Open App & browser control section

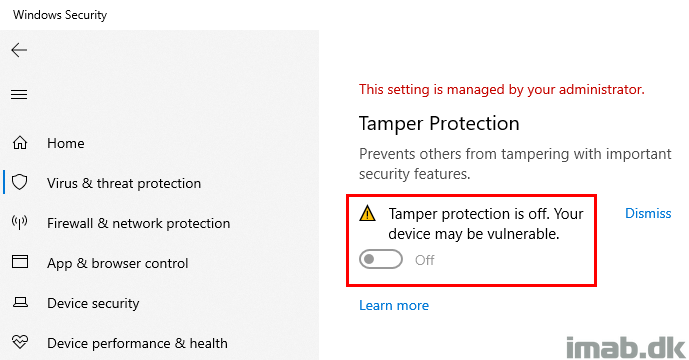coord(117,263)
